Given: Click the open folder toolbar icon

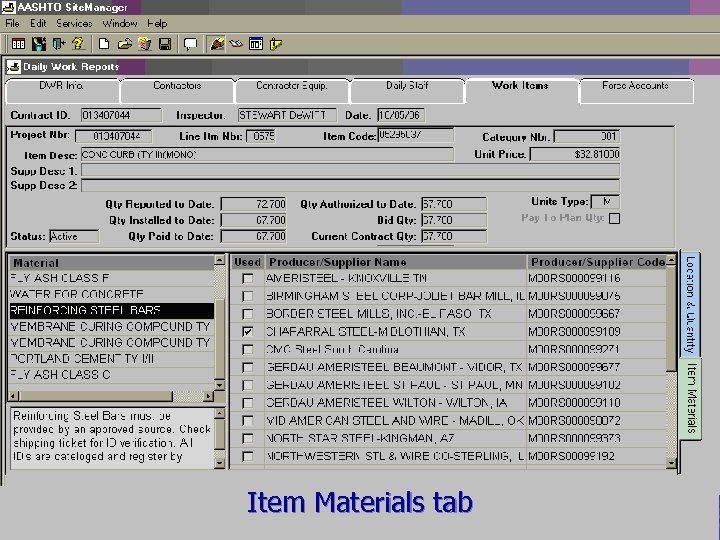Looking at the screenshot, I should point(124,44).
